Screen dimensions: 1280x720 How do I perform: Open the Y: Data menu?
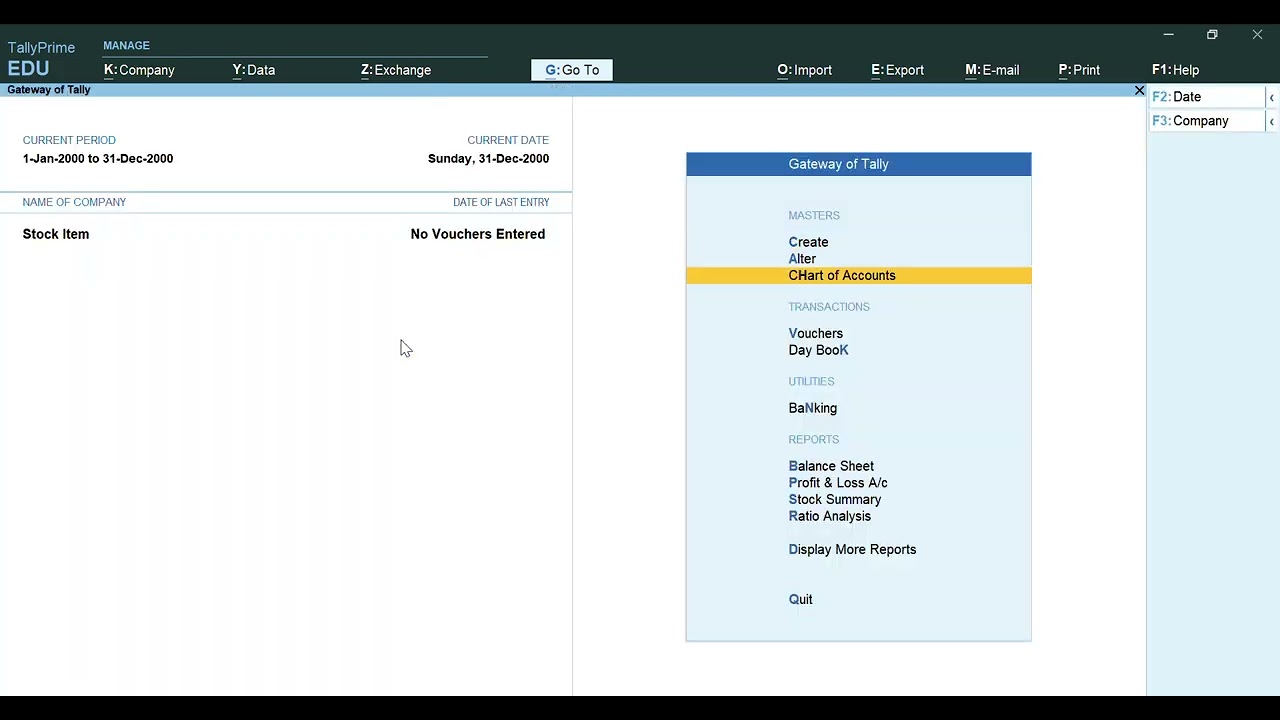click(x=254, y=70)
